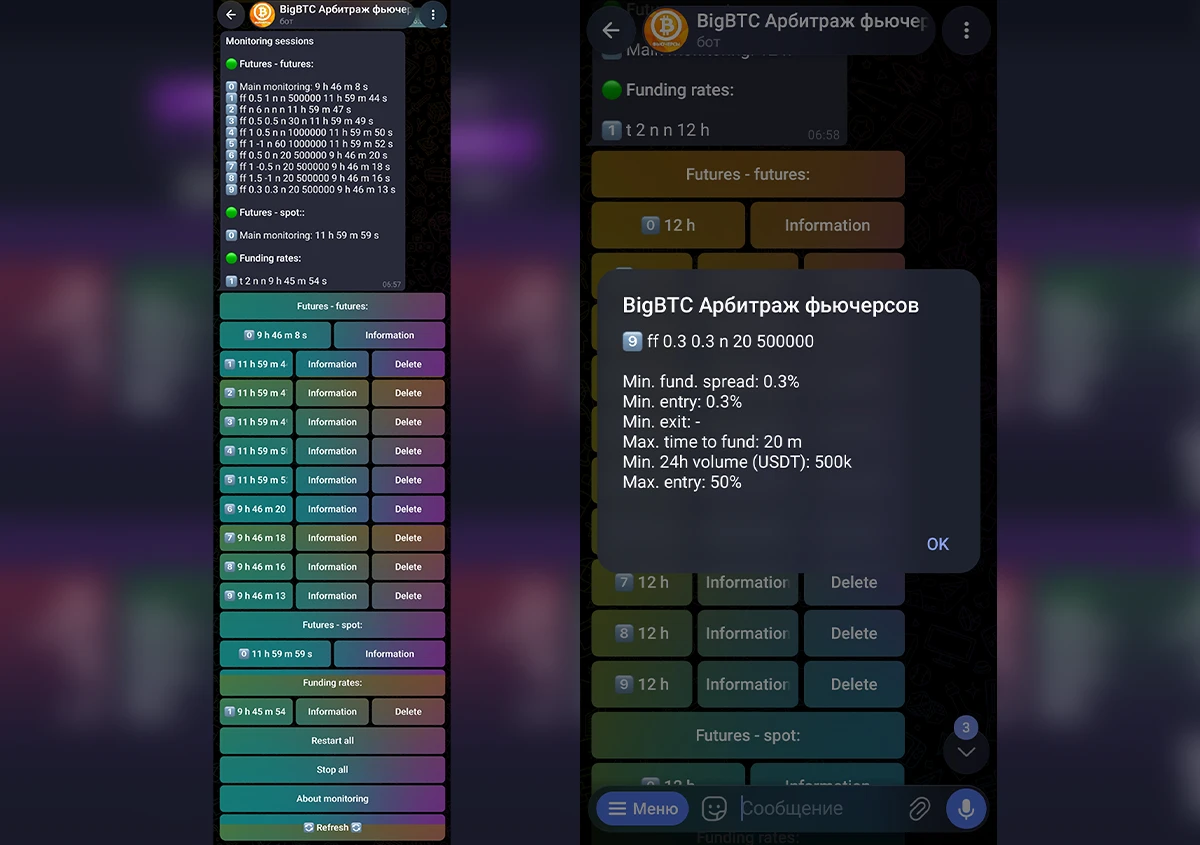Tap session 9 '9 h 46 m 13' button
Image resolution: width=1200 pixels, height=845 pixels.
(x=256, y=596)
